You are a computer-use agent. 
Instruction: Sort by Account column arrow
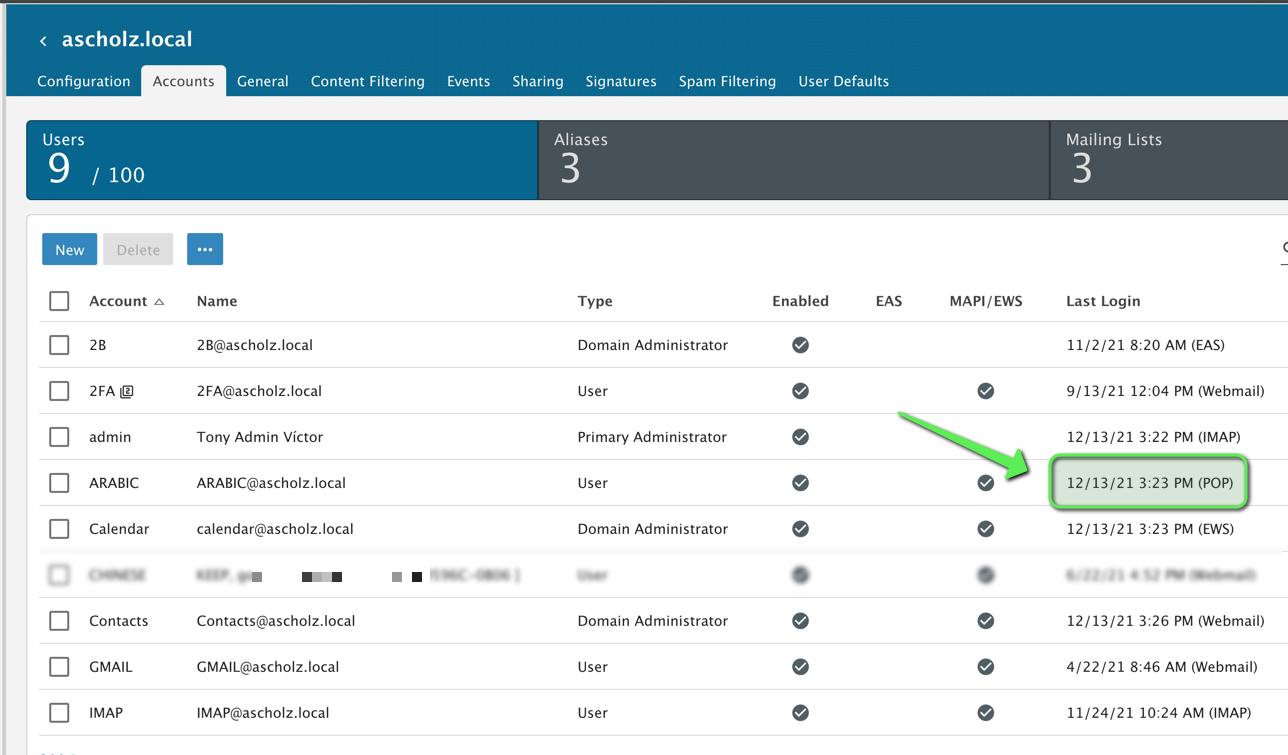click(x=159, y=302)
